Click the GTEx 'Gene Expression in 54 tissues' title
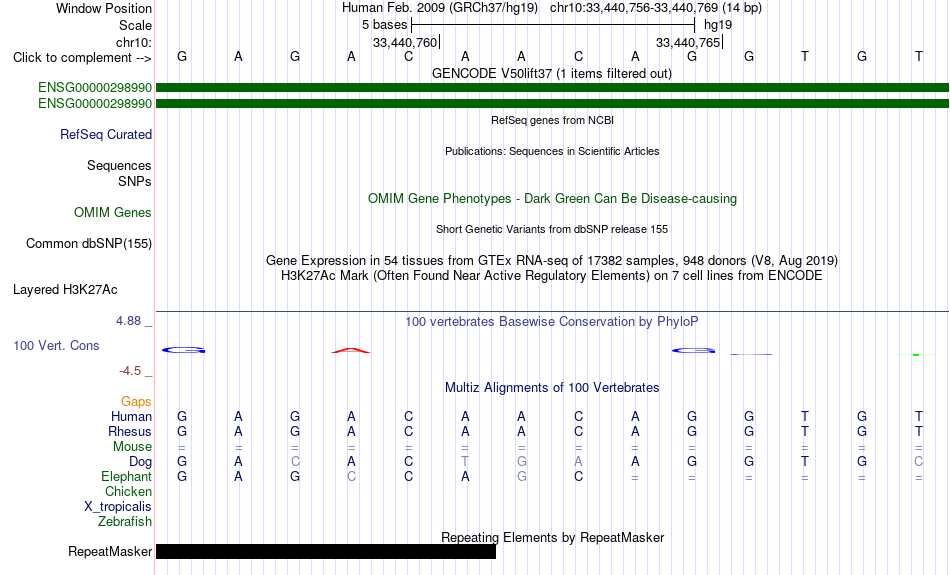 552,261
